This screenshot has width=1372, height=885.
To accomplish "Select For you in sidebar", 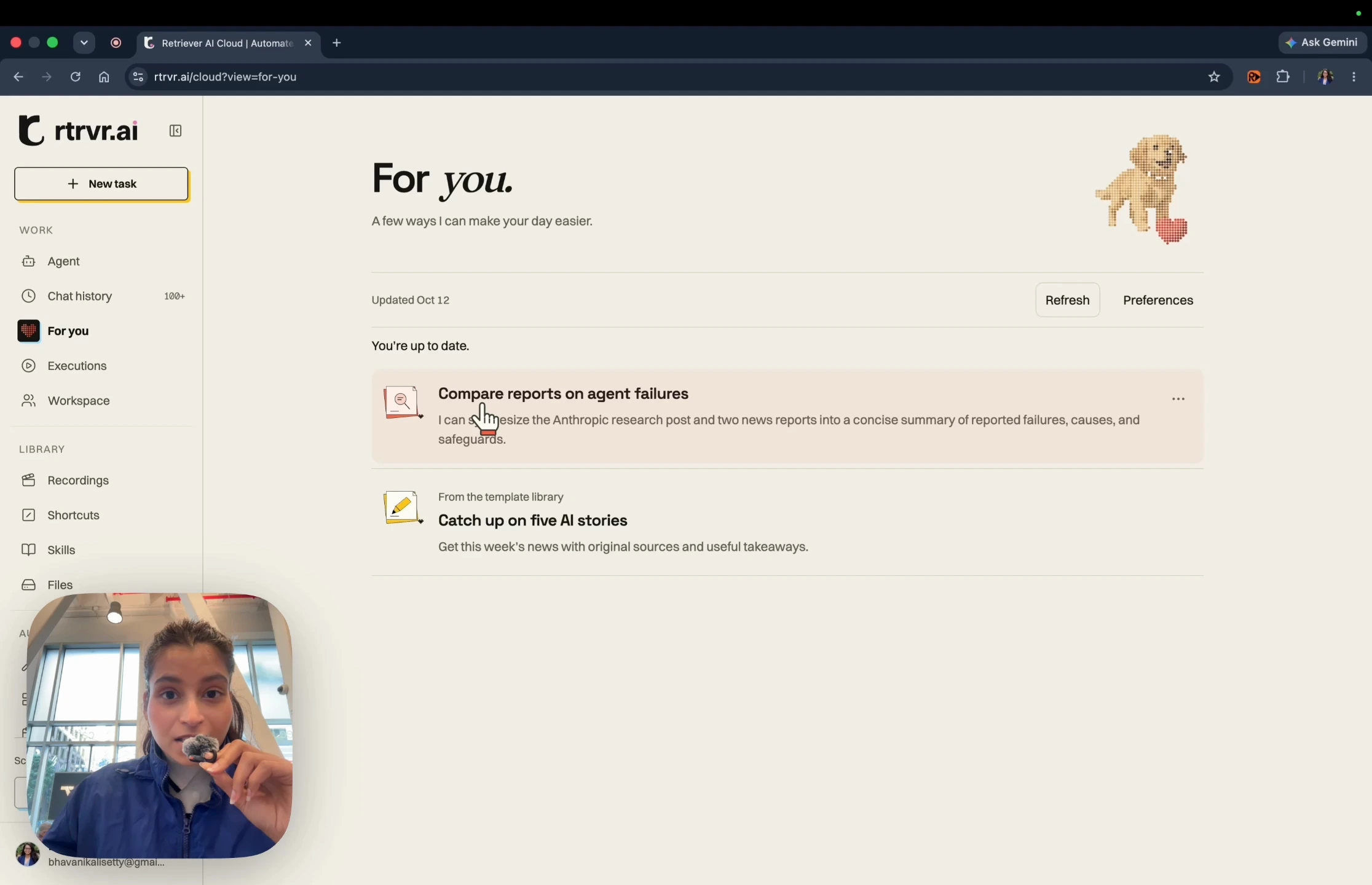I will pos(101,331).
